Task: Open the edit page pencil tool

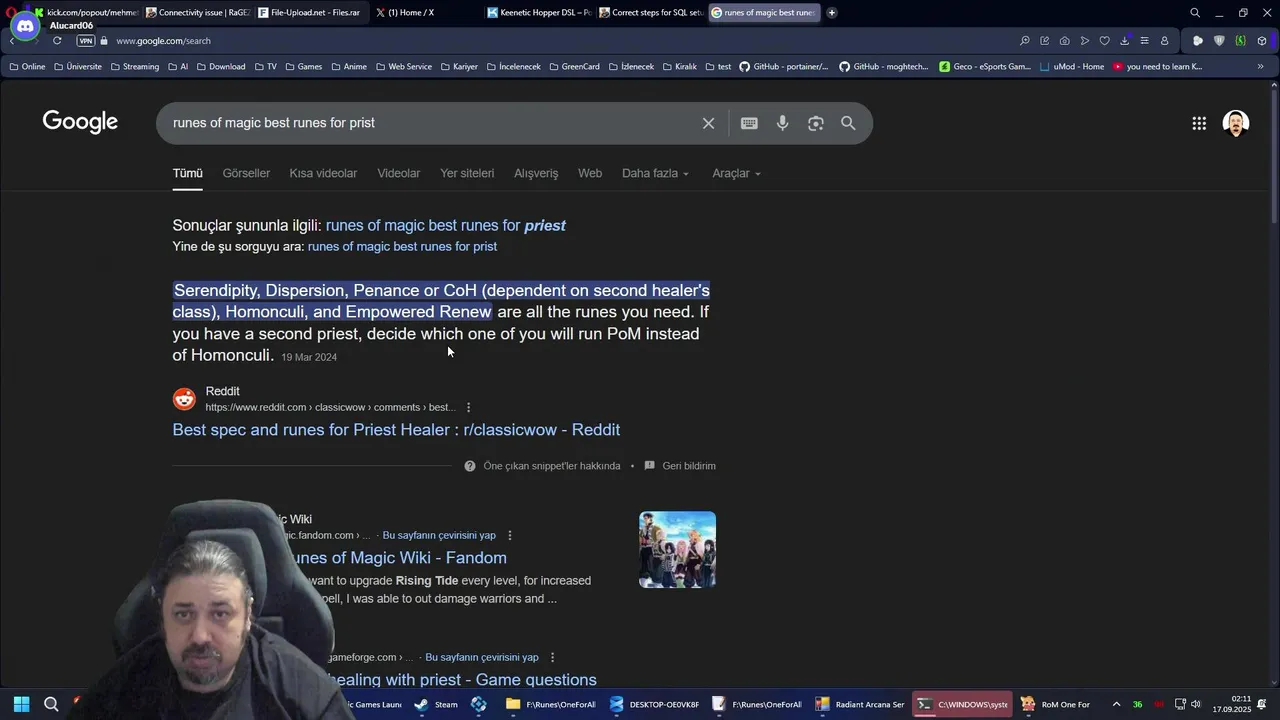Action: 1044,41
